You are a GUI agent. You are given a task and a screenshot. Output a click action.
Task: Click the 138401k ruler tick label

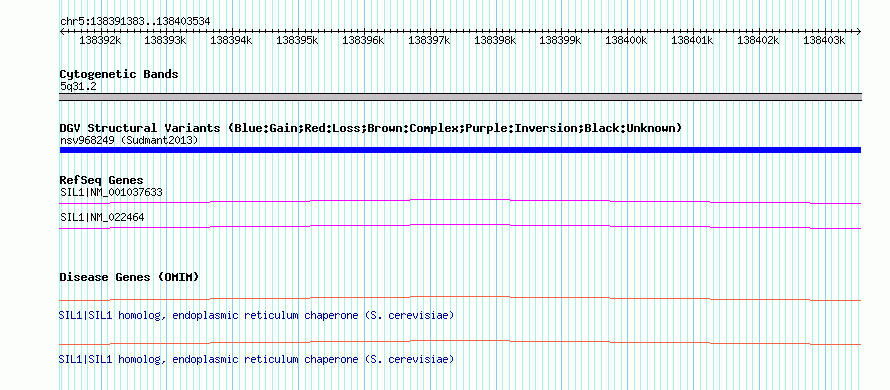[x=692, y=40]
